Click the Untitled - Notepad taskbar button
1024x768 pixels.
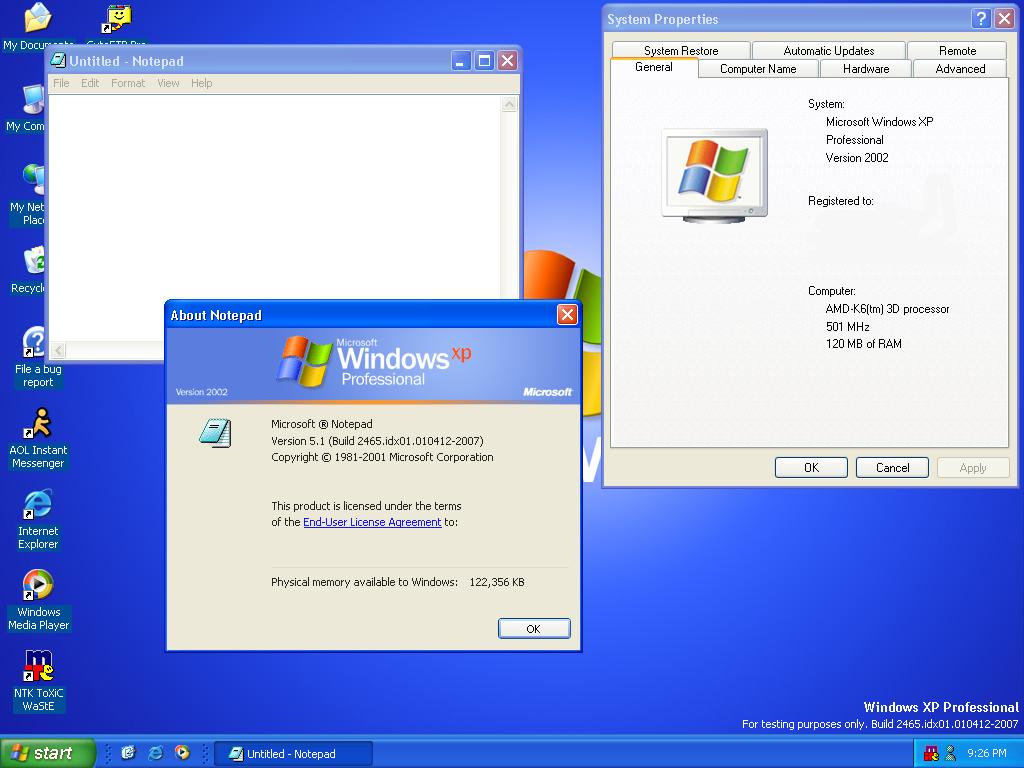point(292,753)
